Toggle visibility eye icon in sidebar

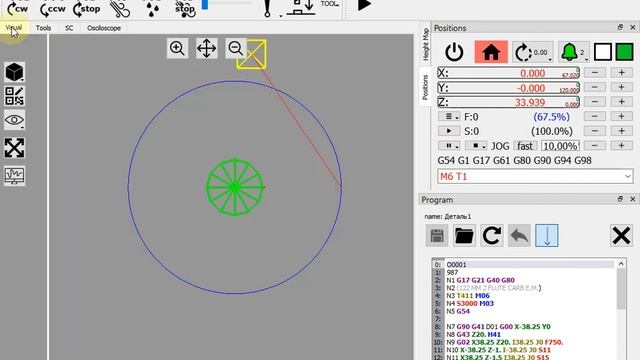[14, 120]
